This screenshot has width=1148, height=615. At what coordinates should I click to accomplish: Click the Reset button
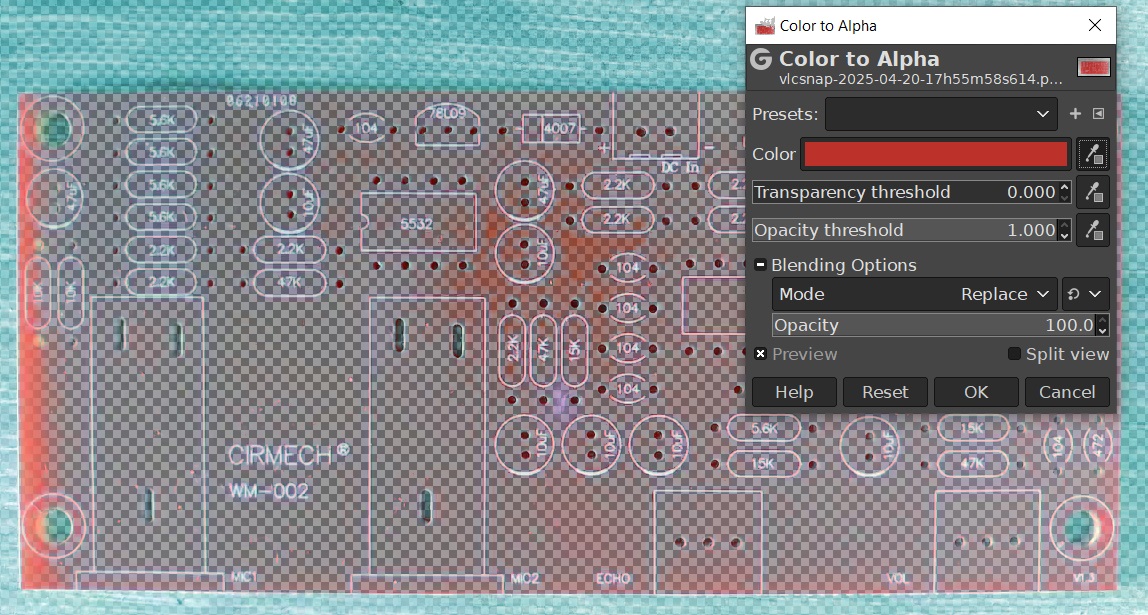[885, 392]
